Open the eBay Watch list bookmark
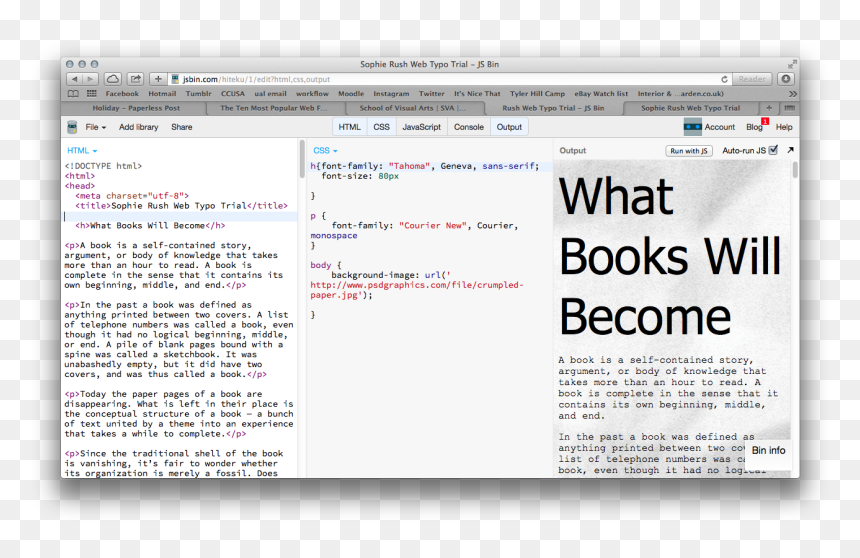 pos(601,94)
